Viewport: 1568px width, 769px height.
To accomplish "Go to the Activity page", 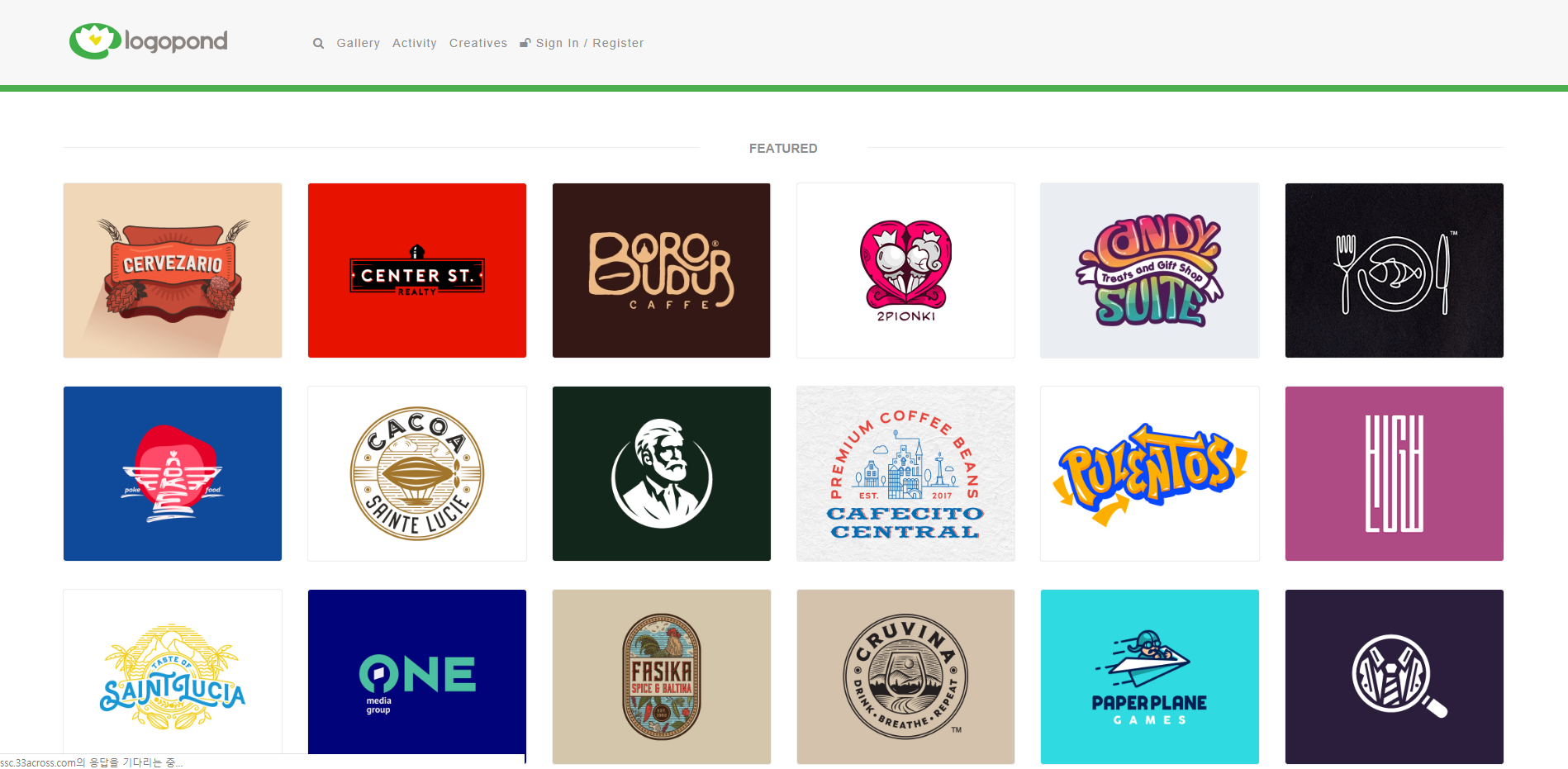I will point(414,43).
